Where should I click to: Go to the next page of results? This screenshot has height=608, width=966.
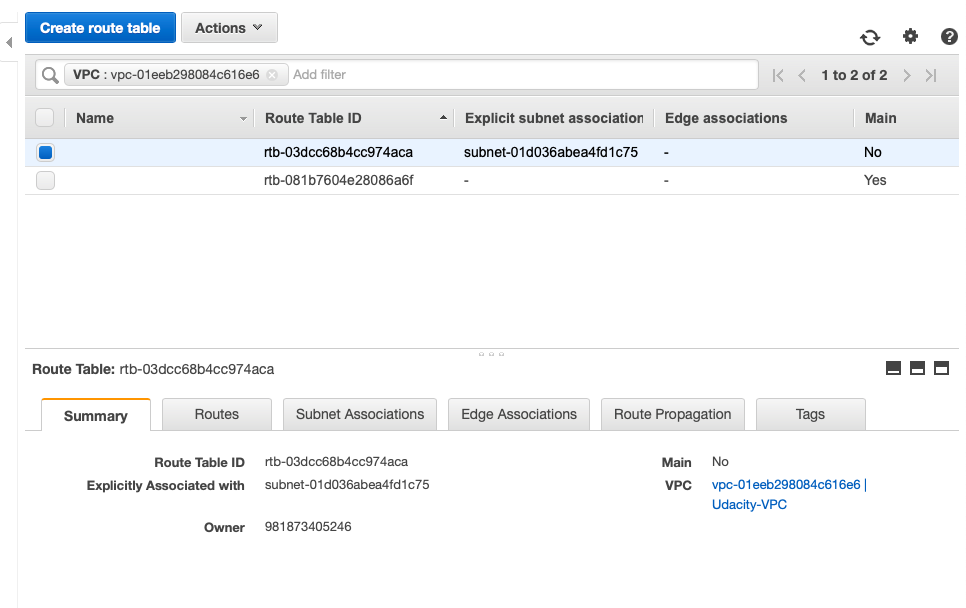pos(907,75)
